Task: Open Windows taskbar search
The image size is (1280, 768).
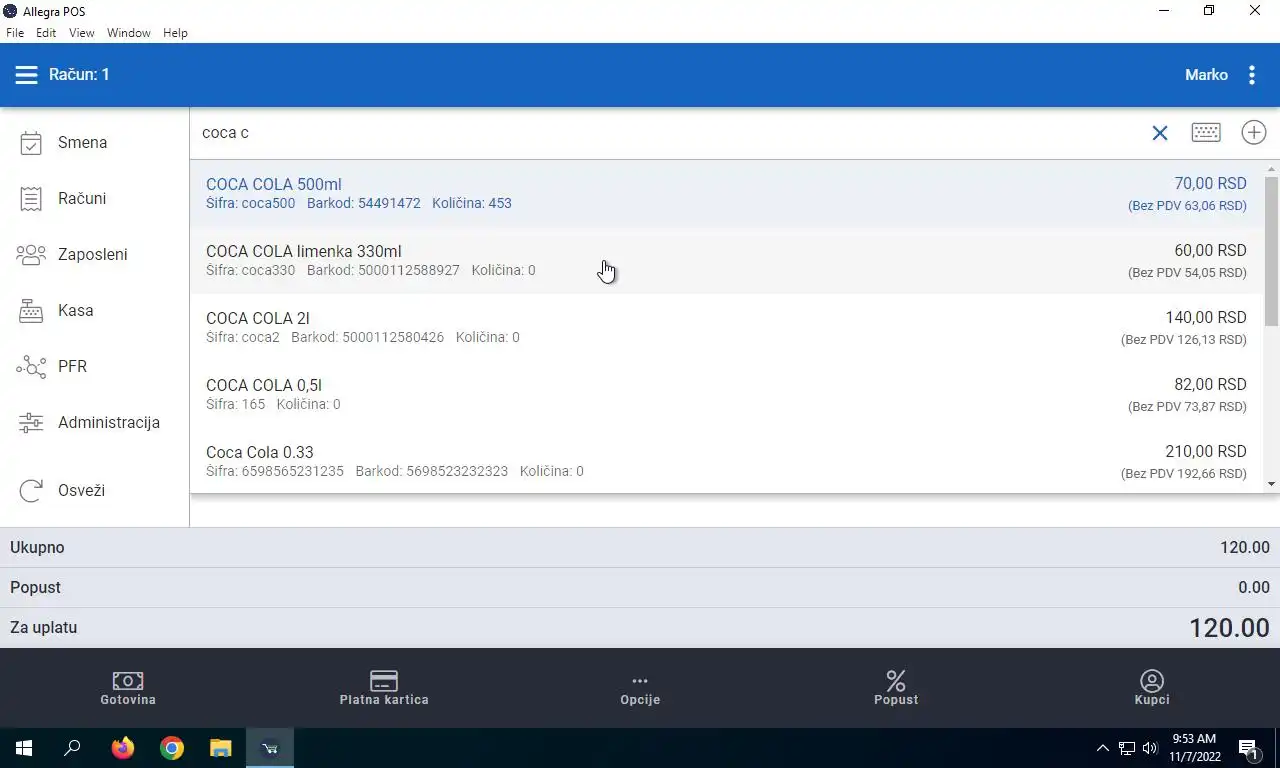Action: click(72, 748)
